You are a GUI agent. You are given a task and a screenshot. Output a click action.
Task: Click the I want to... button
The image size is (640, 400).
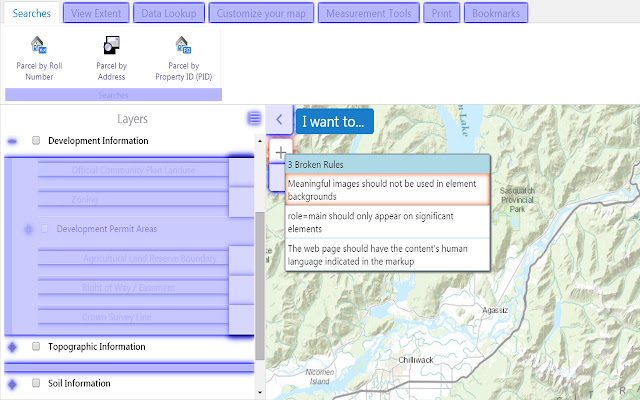click(x=335, y=121)
